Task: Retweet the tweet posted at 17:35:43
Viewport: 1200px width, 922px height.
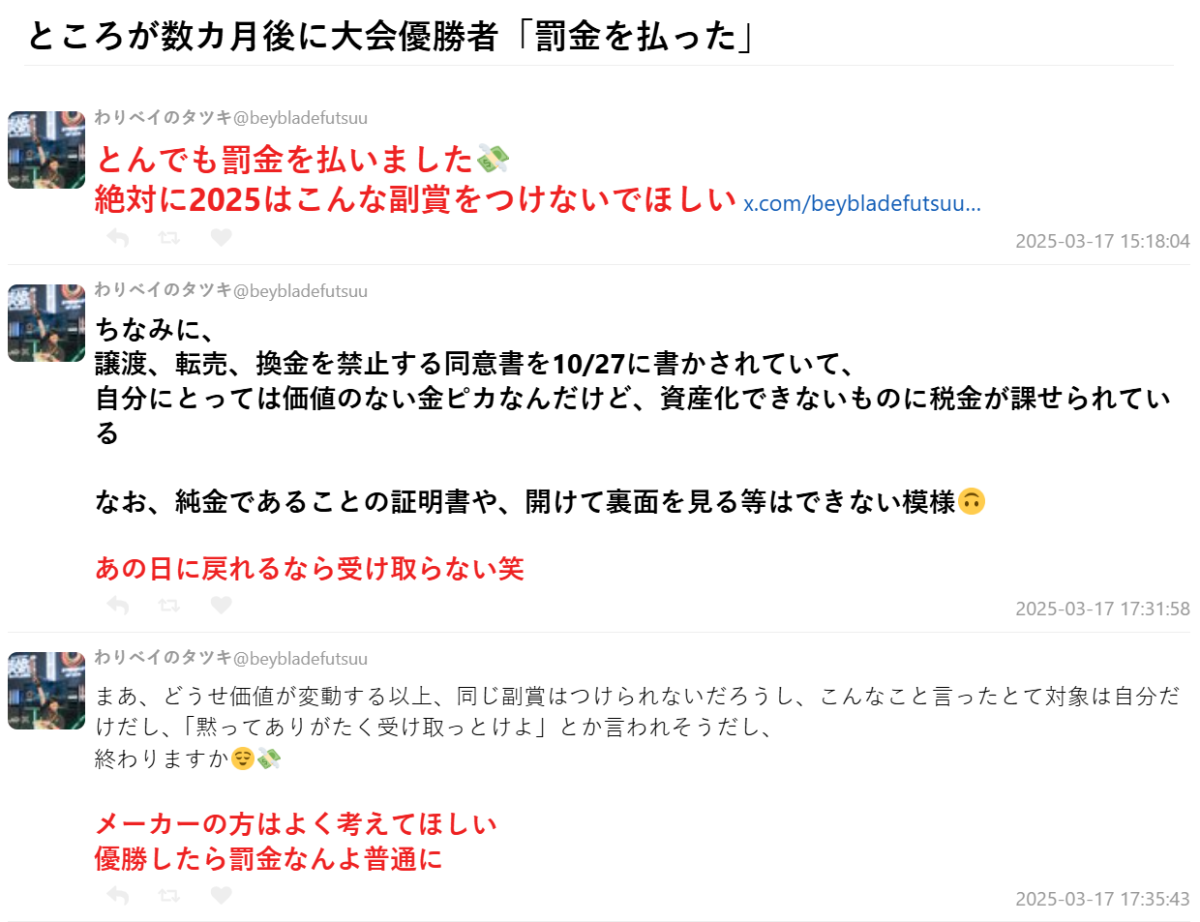Action: coord(170,894)
